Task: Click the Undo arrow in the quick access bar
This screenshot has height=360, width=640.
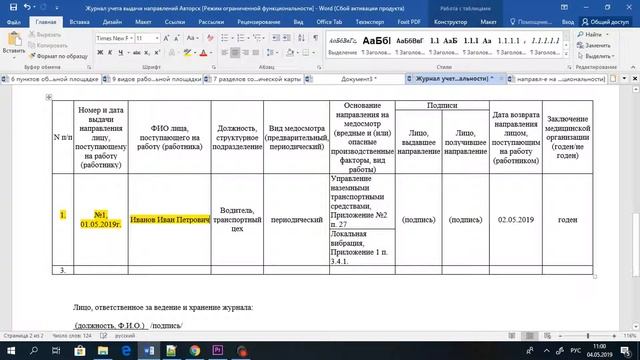Action: (x=27, y=7)
